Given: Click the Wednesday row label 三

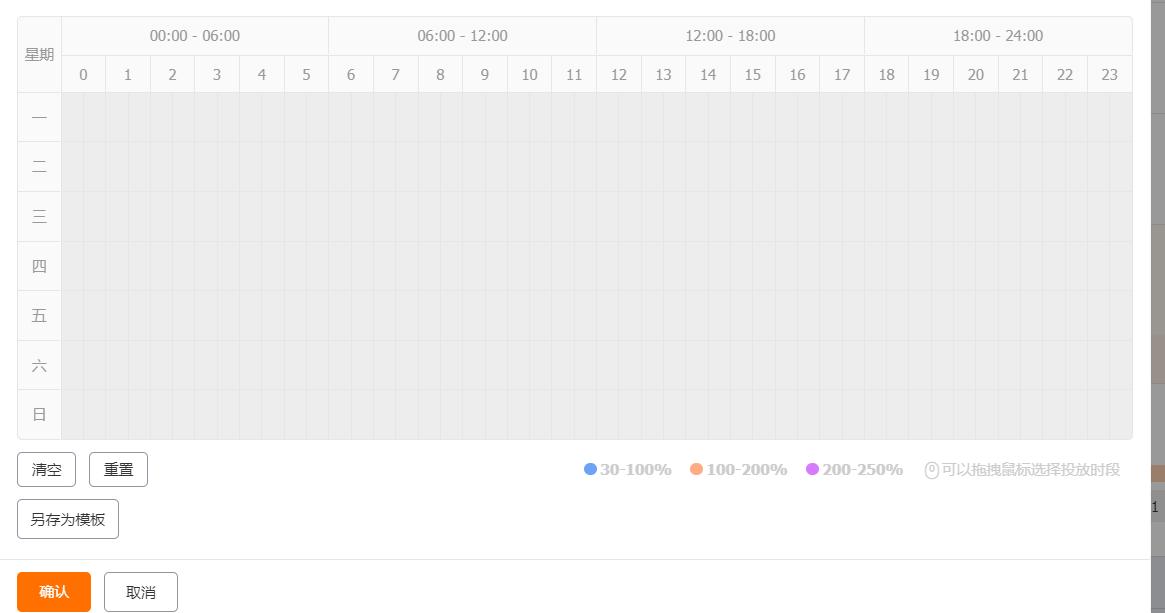Looking at the screenshot, I should point(39,216).
